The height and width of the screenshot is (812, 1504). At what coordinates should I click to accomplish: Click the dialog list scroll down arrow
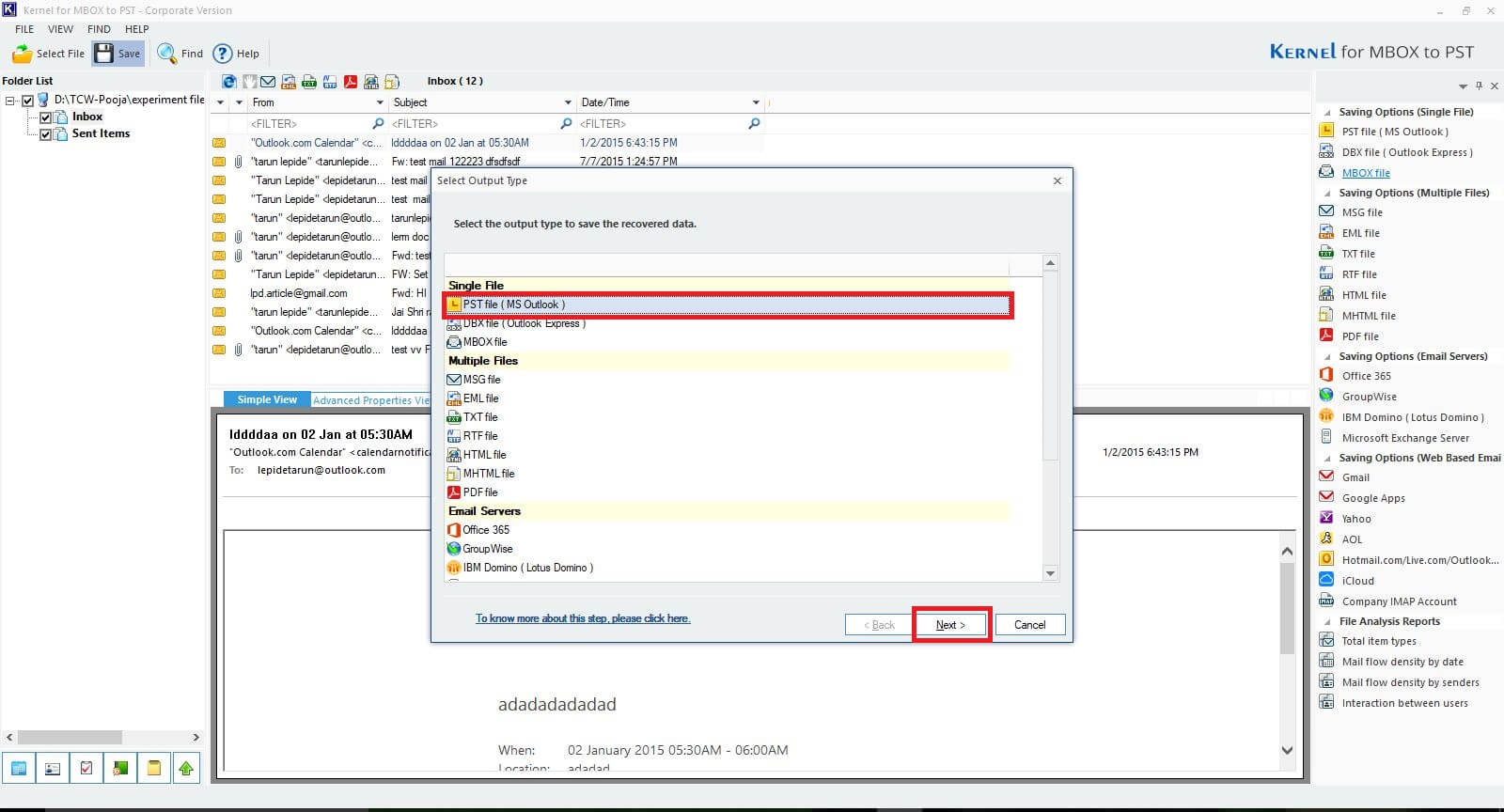pos(1050,573)
